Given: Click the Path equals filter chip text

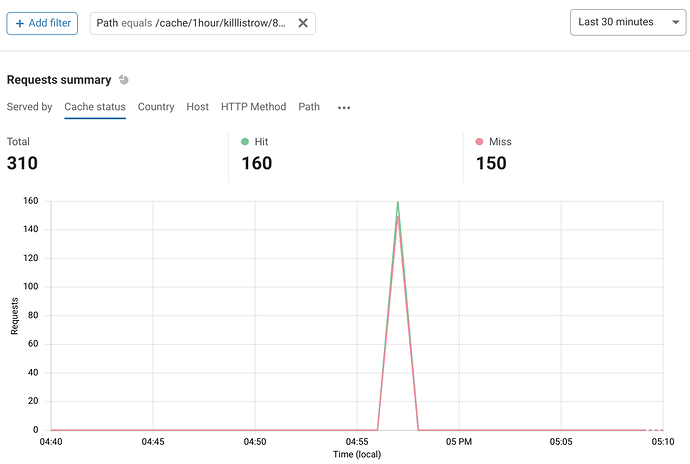Looking at the screenshot, I should coord(191,23).
